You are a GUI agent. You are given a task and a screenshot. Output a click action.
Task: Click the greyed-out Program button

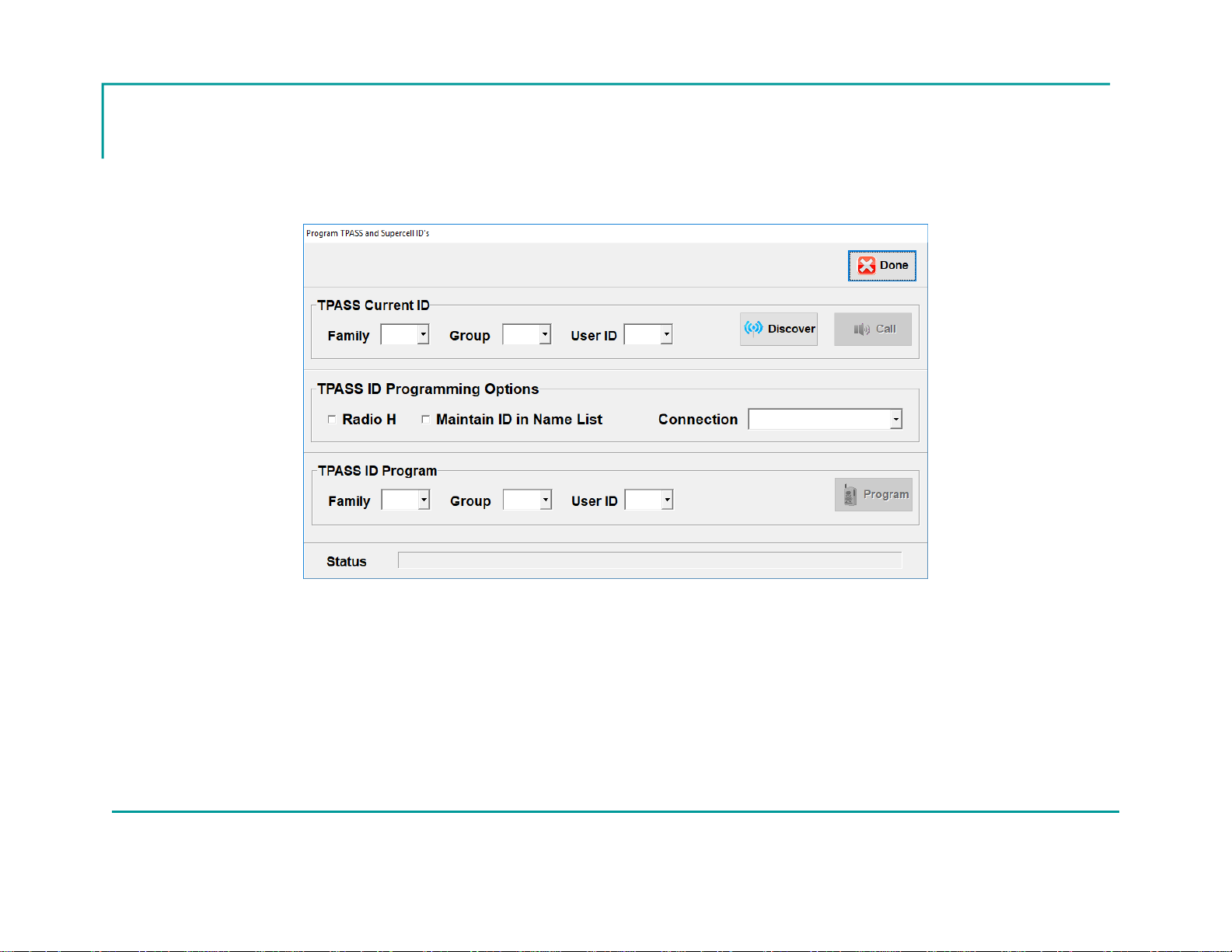(874, 494)
